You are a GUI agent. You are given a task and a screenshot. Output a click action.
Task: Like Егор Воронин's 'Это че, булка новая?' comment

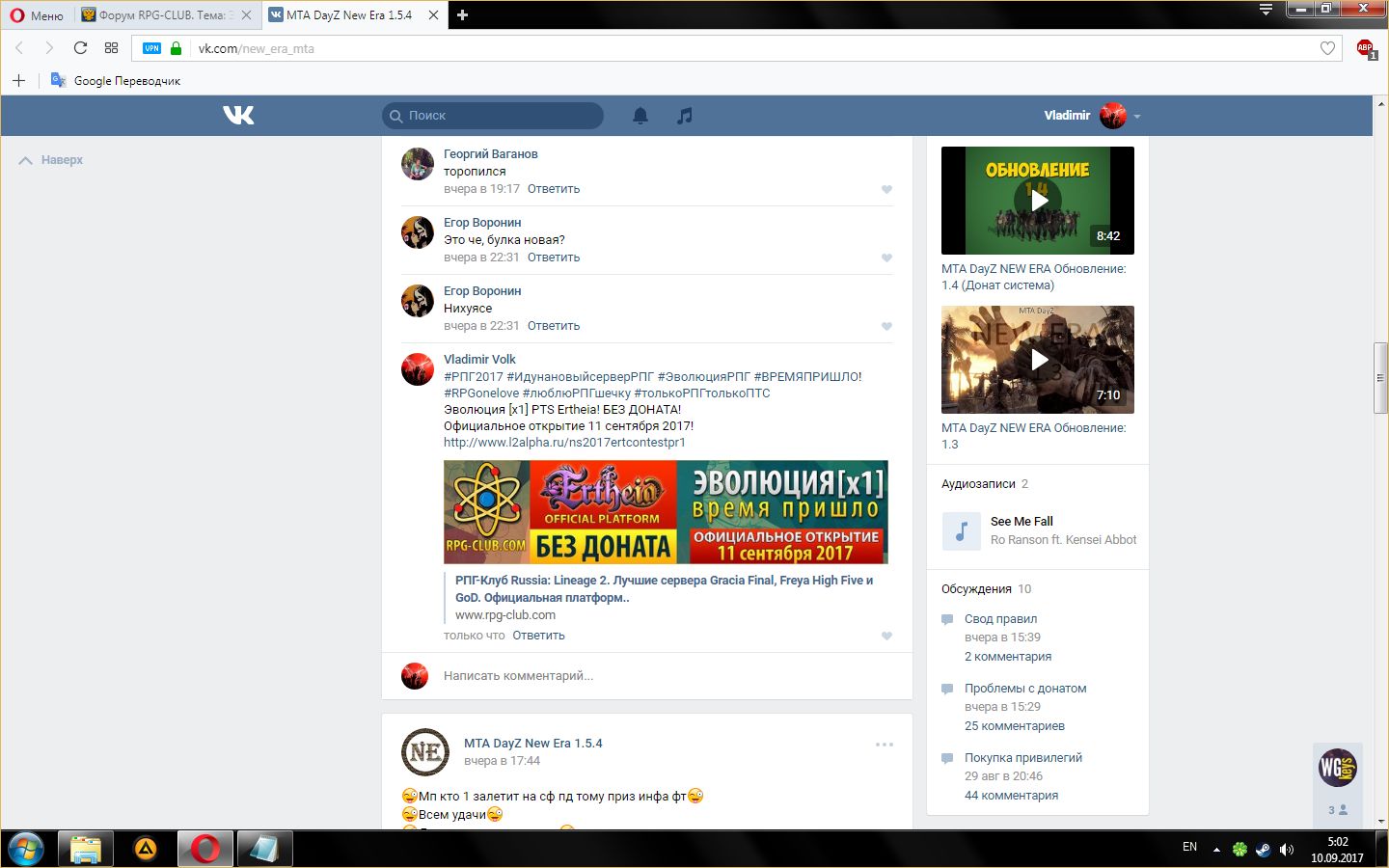(886, 258)
